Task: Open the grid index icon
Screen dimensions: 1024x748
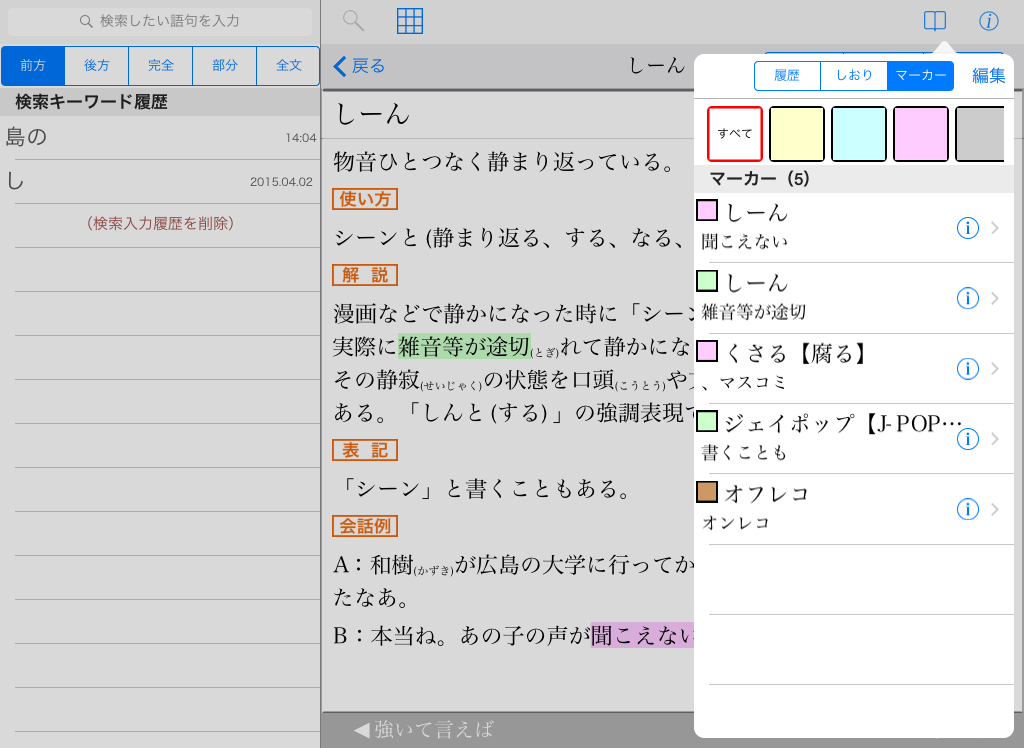Action: click(410, 21)
